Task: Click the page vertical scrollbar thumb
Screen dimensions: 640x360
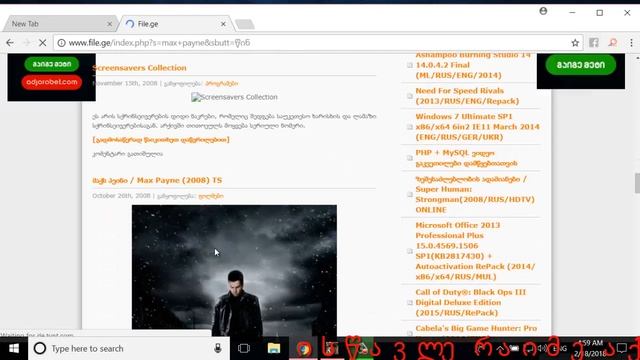Action: point(637,183)
